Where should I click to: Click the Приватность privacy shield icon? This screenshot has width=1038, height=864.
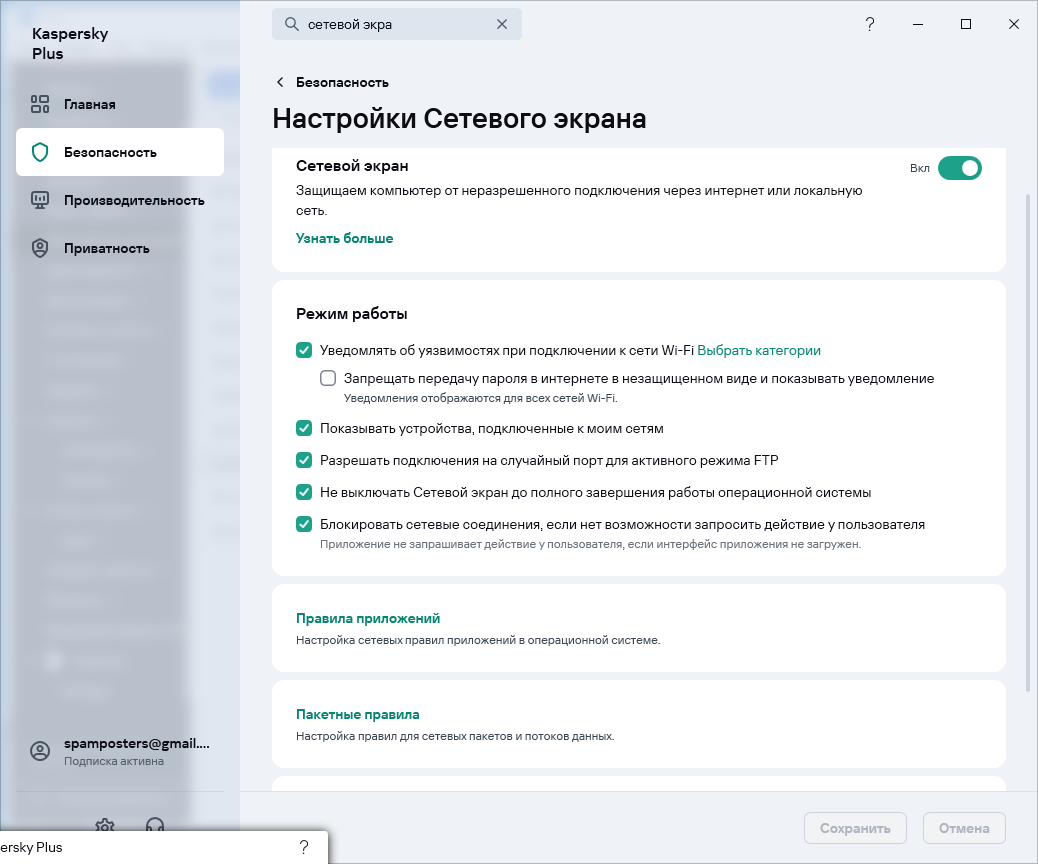[x=40, y=248]
